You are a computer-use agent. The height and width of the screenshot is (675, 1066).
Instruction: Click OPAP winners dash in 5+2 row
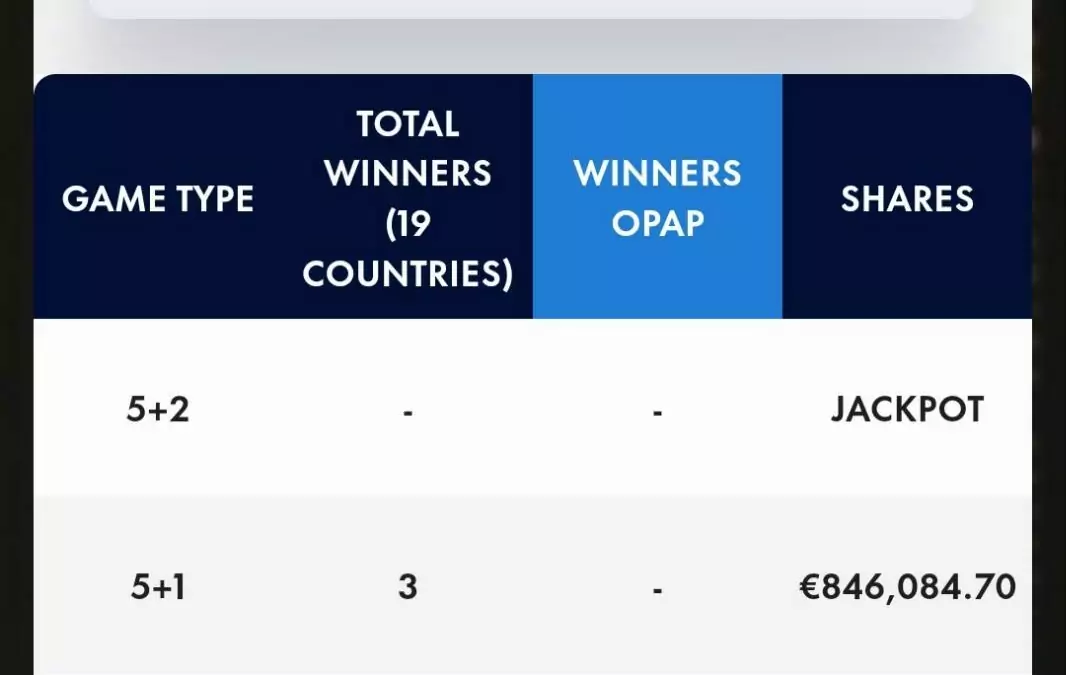(657, 410)
